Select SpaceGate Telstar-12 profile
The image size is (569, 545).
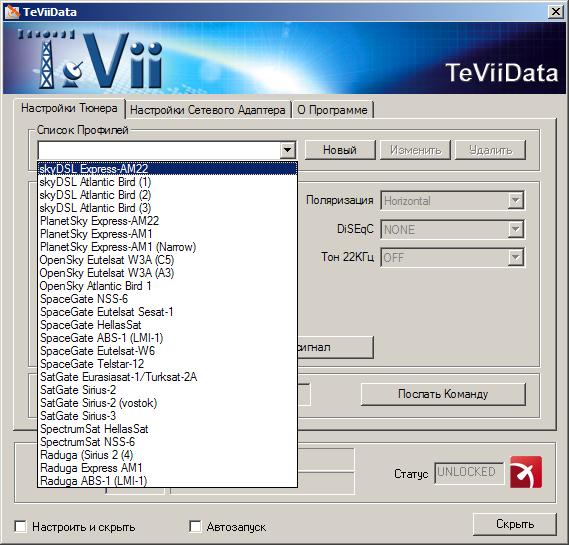click(x=167, y=364)
